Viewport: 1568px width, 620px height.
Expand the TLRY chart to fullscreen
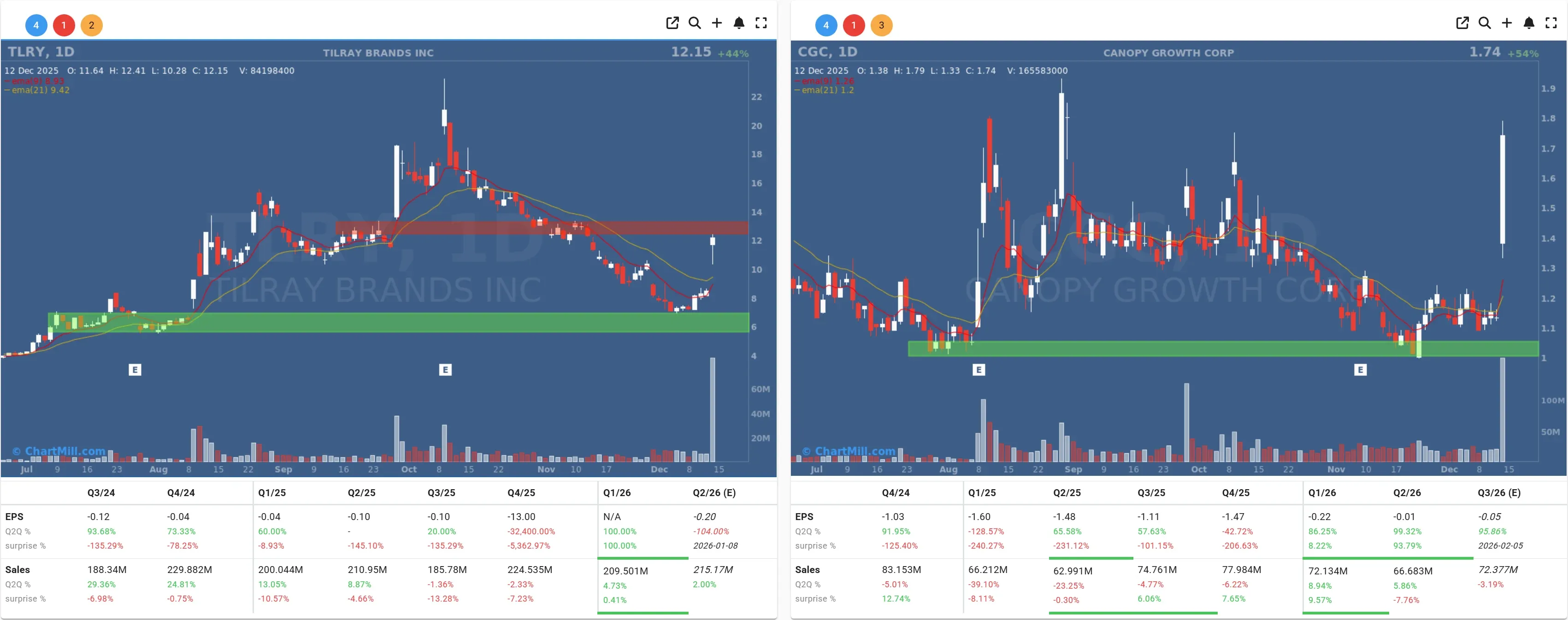coord(761,23)
